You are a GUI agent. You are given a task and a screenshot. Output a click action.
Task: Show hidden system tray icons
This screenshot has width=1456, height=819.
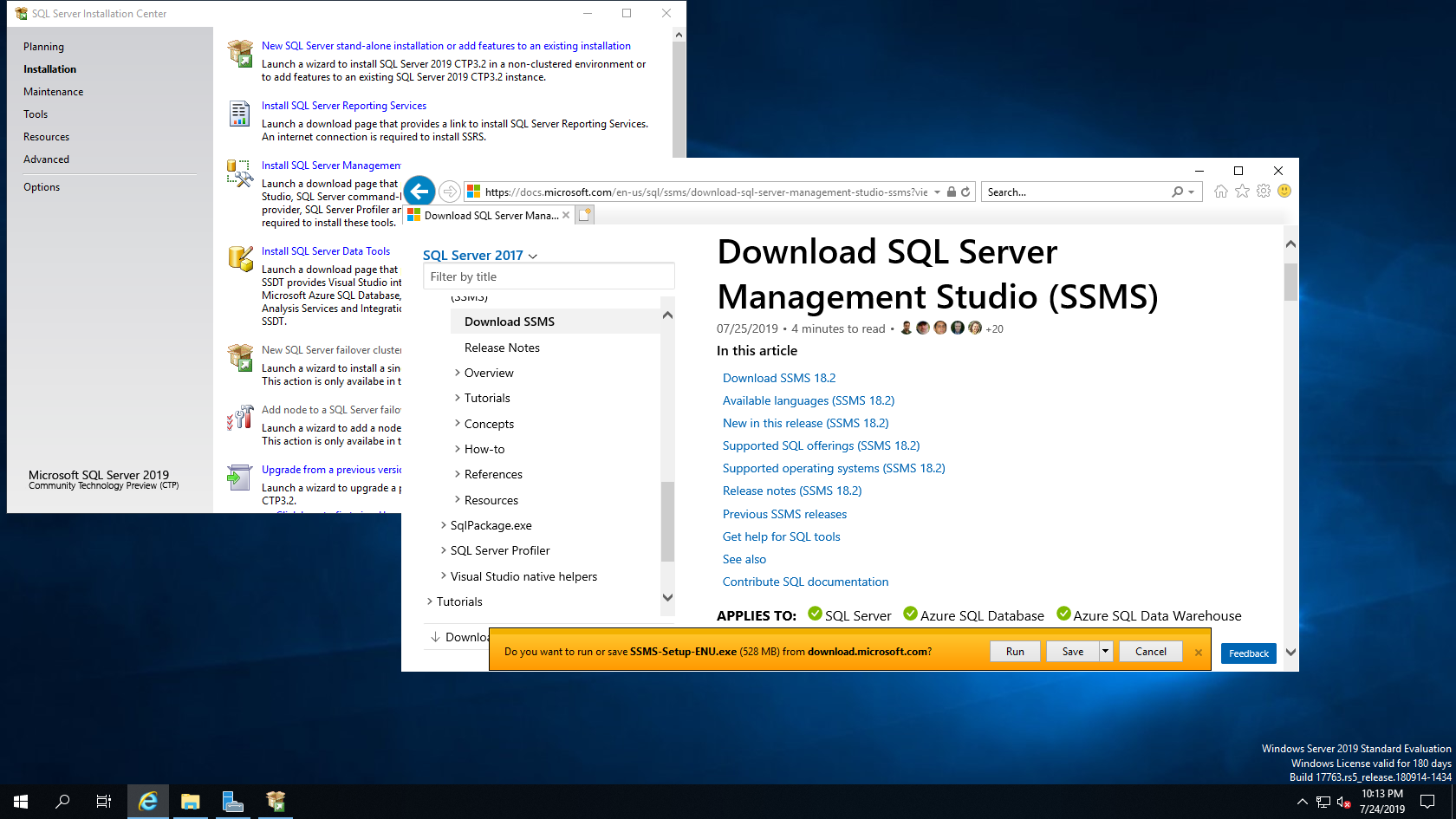click(1303, 802)
